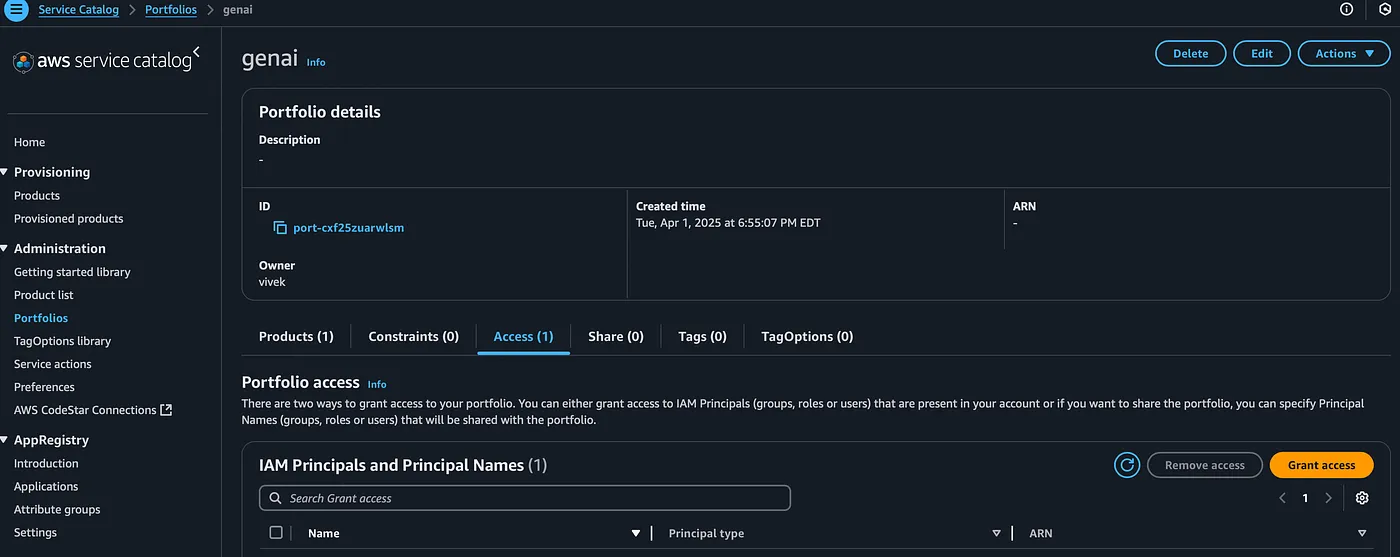Click page number 1 in pagination

click(x=1305, y=498)
